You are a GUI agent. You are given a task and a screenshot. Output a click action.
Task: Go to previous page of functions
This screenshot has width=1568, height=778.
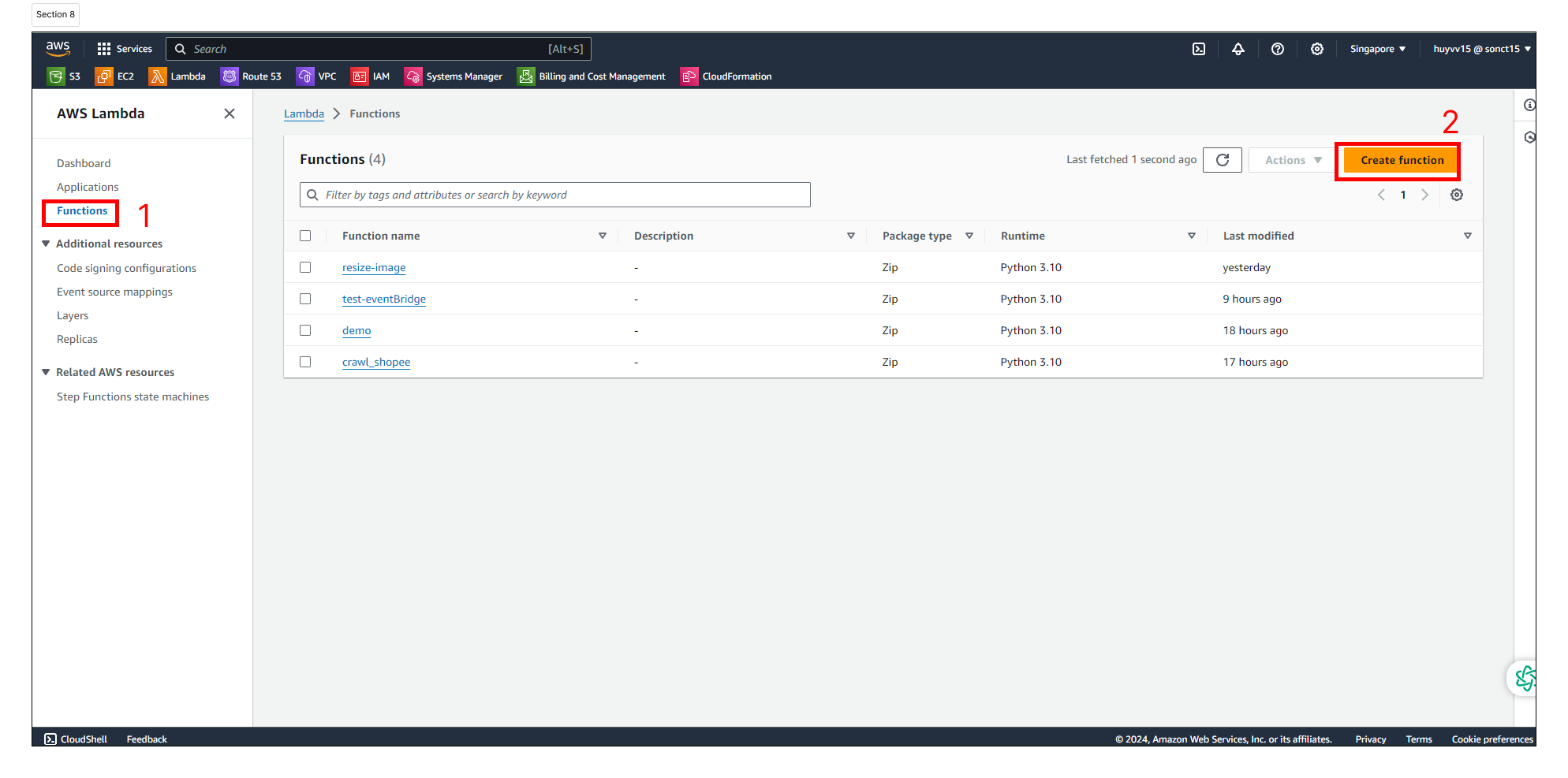(1381, 195)
